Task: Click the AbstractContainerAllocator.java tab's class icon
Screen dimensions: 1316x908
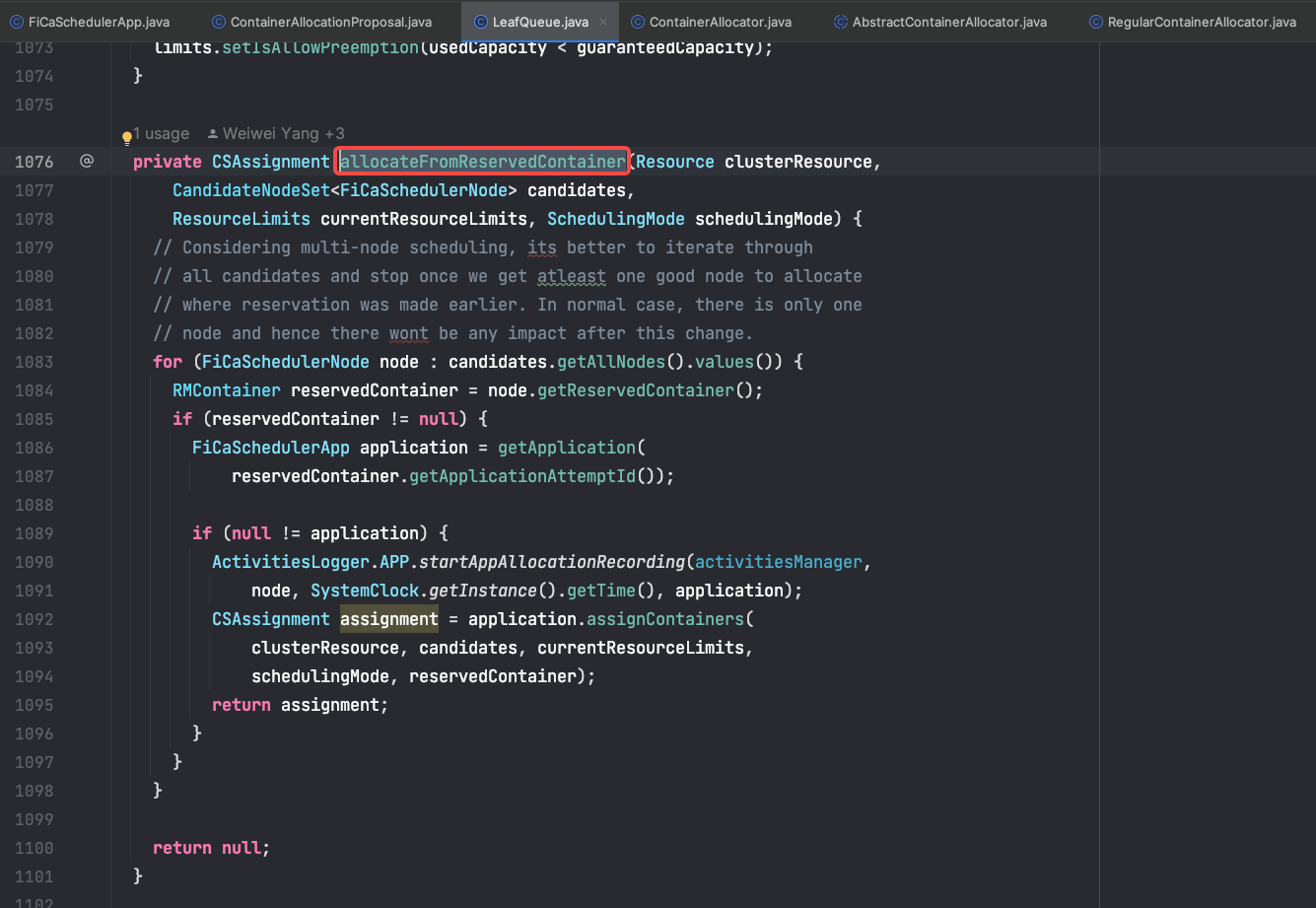Action: pos(841,22)
